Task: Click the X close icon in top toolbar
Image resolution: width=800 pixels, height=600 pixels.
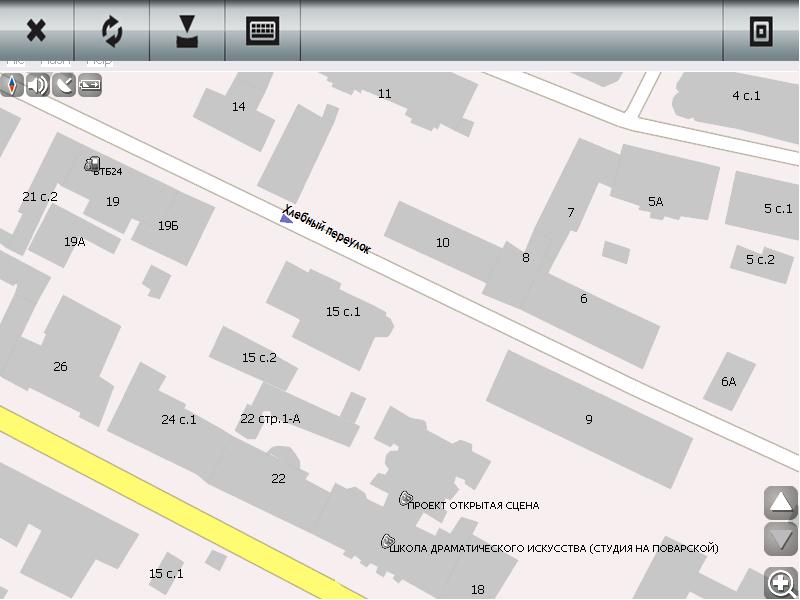Action: point(36,31)
